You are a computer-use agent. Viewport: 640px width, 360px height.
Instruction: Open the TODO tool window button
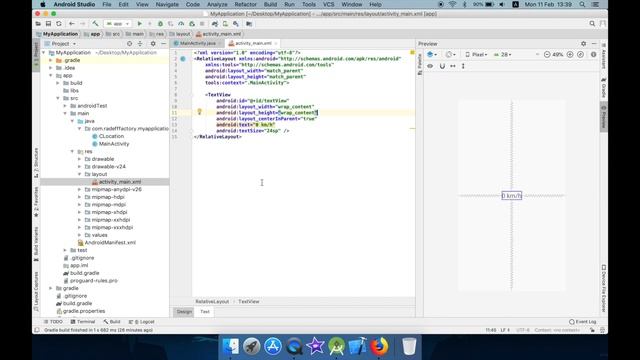53,322
